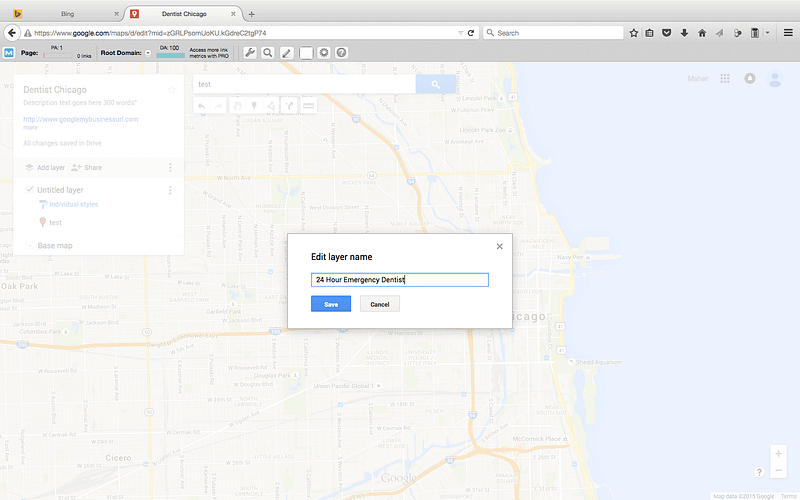Close the Edit layer name dialog
The width and height of the screenshot is (800, 500).
[499, 246]
